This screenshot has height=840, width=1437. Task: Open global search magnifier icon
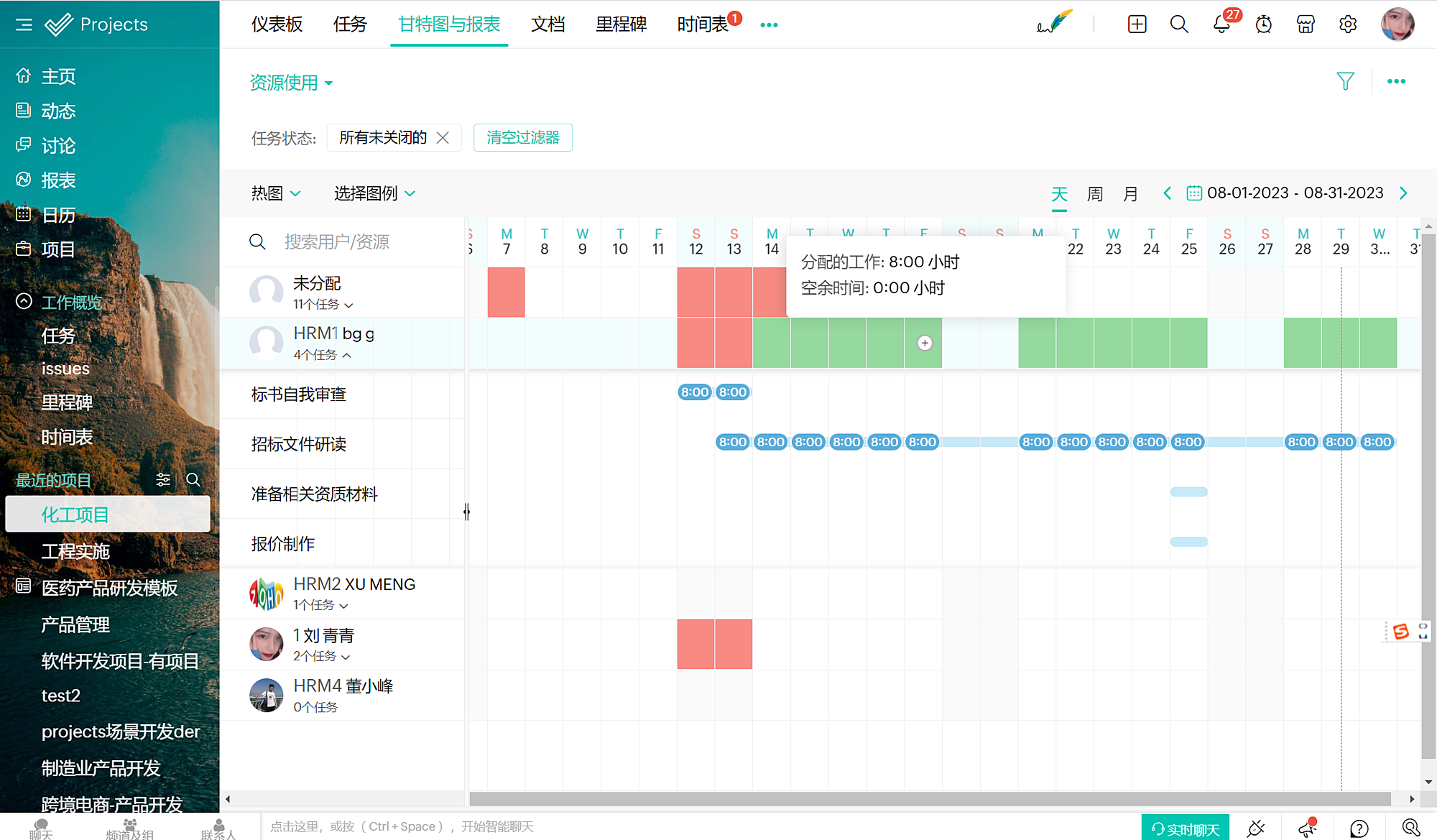click(1178, 24)
